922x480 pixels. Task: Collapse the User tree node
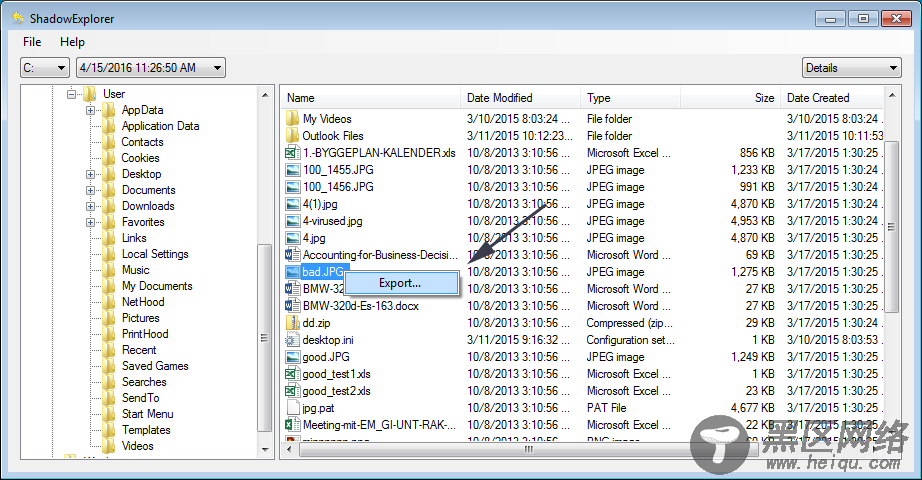(71, 94)
